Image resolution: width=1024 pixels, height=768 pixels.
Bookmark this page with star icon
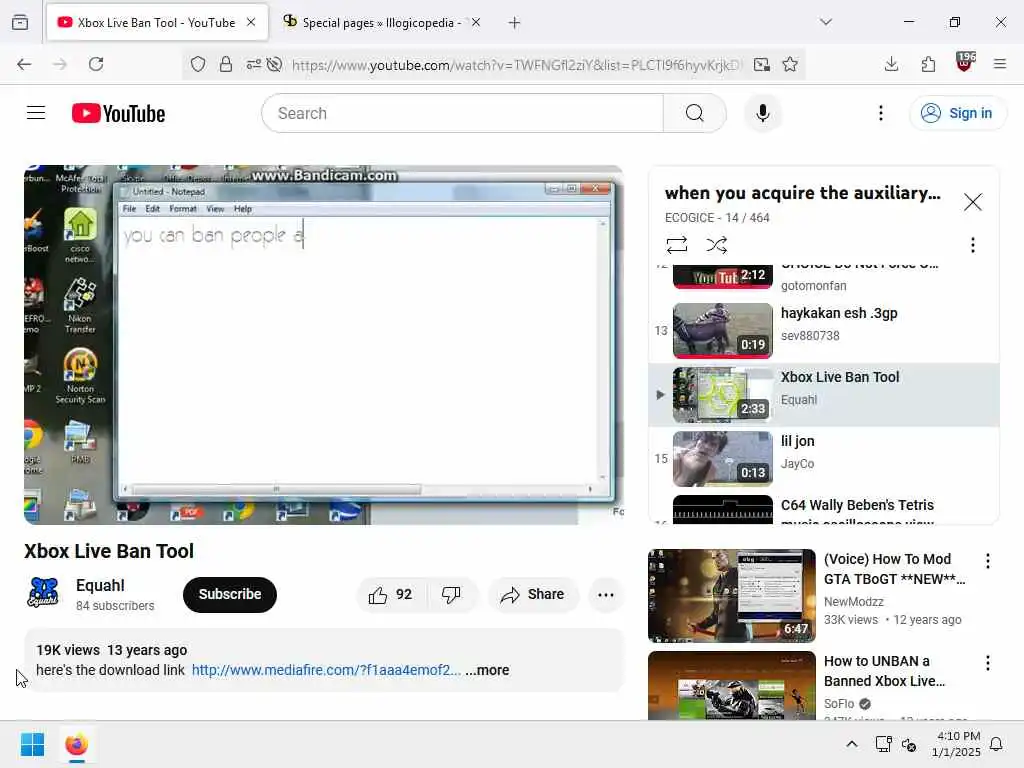click(x=790, y=64)
